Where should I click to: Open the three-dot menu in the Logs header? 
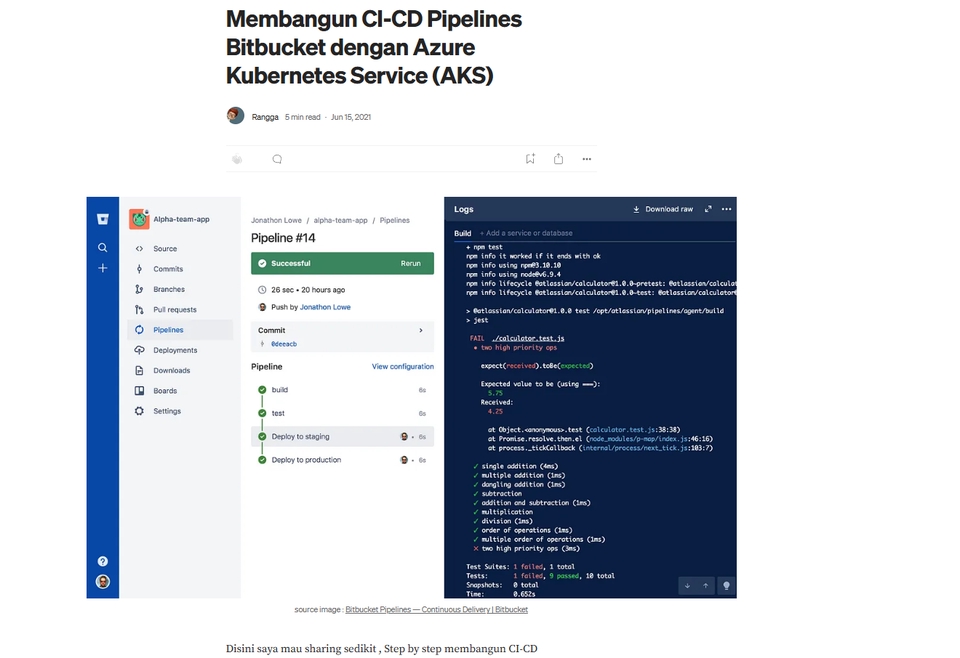(726, 209)
